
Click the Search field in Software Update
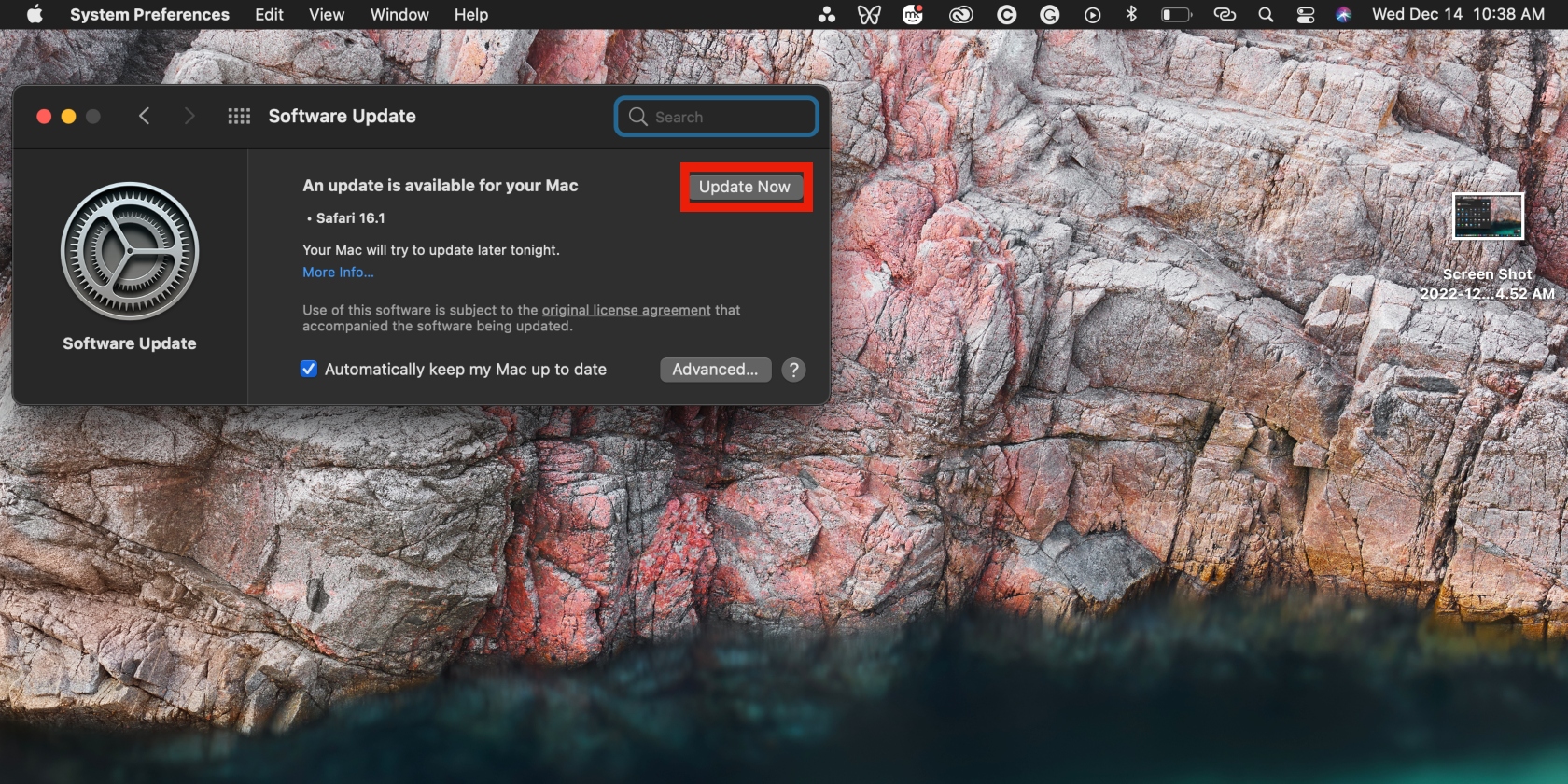(x=717, y=117)
